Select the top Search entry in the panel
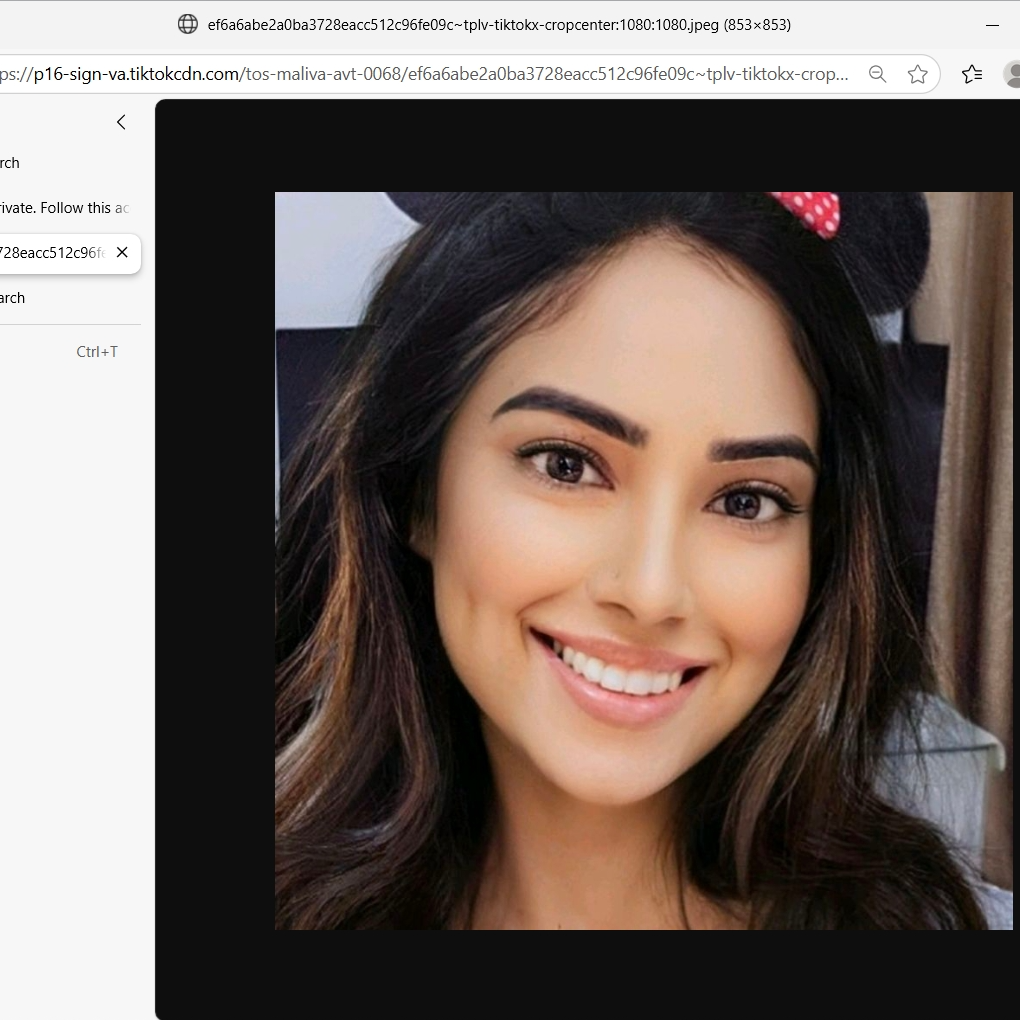This screenshot has height=1020, width=1020. click(x=10, y=162)
